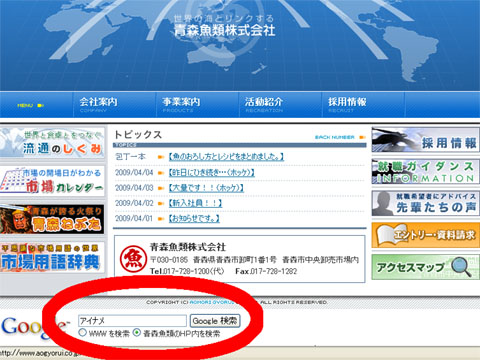Go to 活動紹介 menu item
Image resolution: width=480 pixels, height=360 pixels.
(264, 104)
